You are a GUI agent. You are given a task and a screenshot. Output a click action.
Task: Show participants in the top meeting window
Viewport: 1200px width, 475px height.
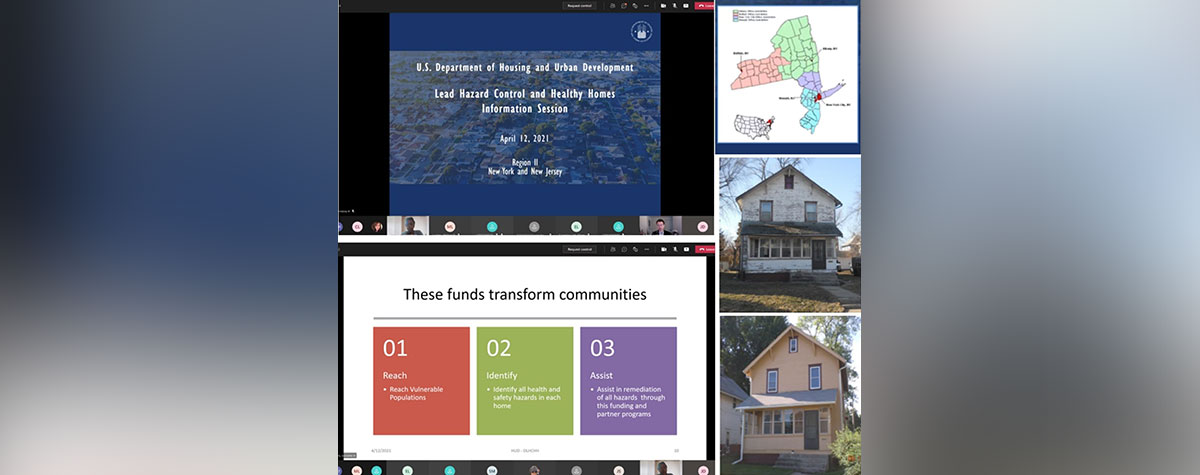[x=613, y=6]
